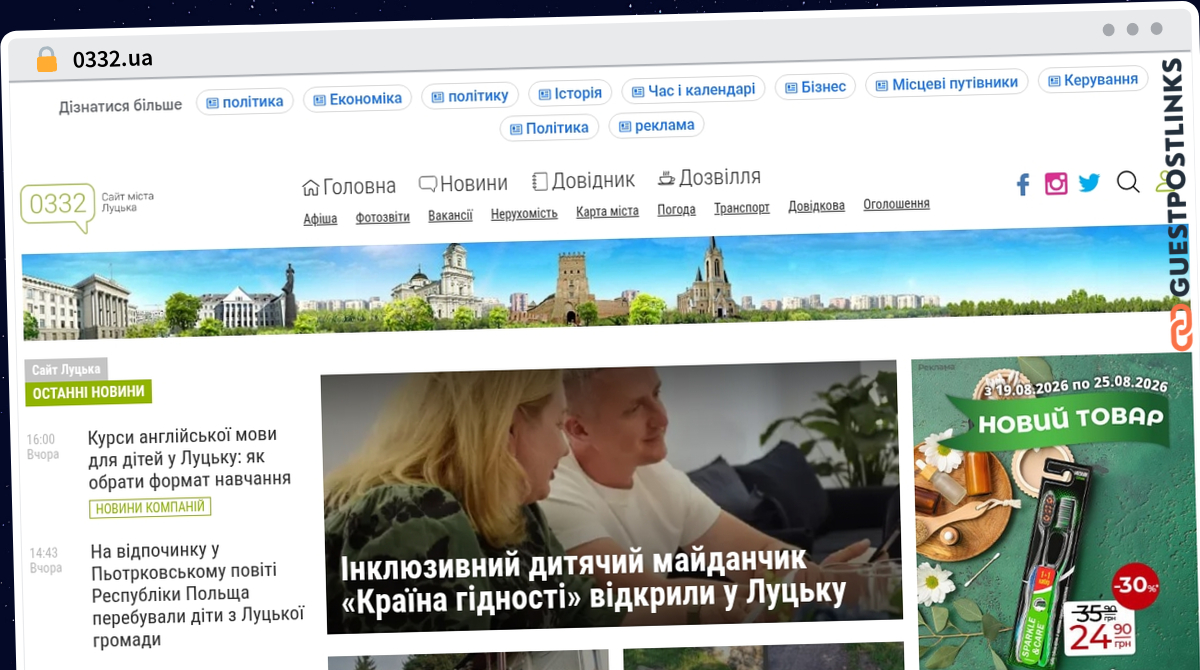The image size is (1200, 670).
Task: Open the Оголошення link
Action: (896, 204)
